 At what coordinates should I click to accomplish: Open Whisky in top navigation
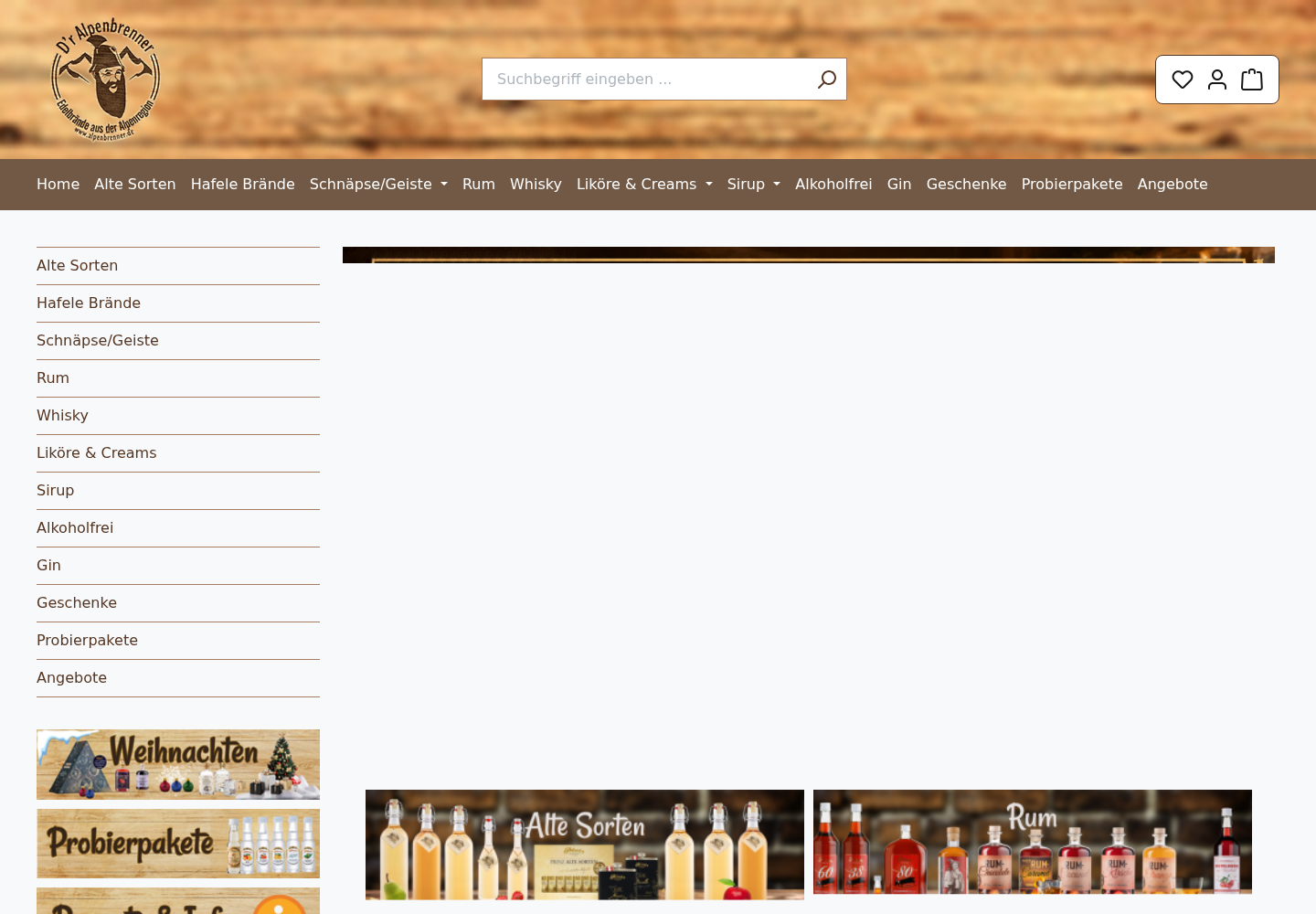pos(536,185)
